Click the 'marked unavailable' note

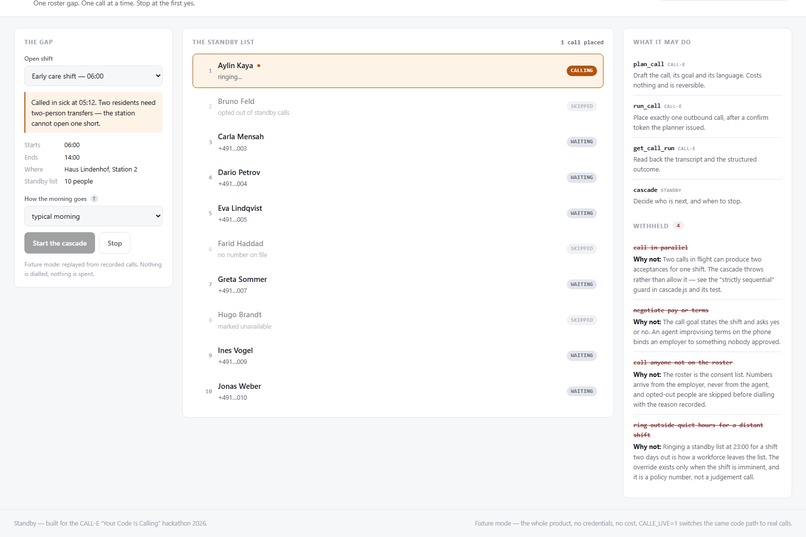click(244, 326)
